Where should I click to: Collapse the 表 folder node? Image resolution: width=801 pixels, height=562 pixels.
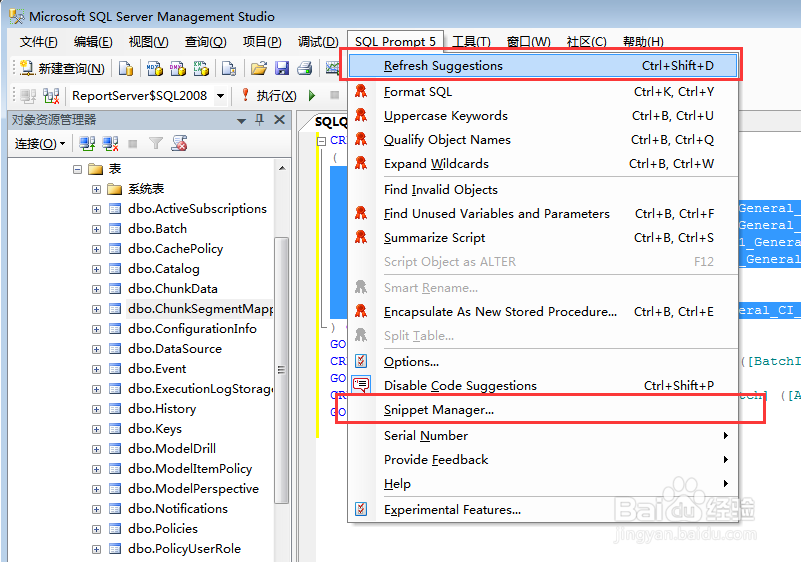(x=77, y=169)
